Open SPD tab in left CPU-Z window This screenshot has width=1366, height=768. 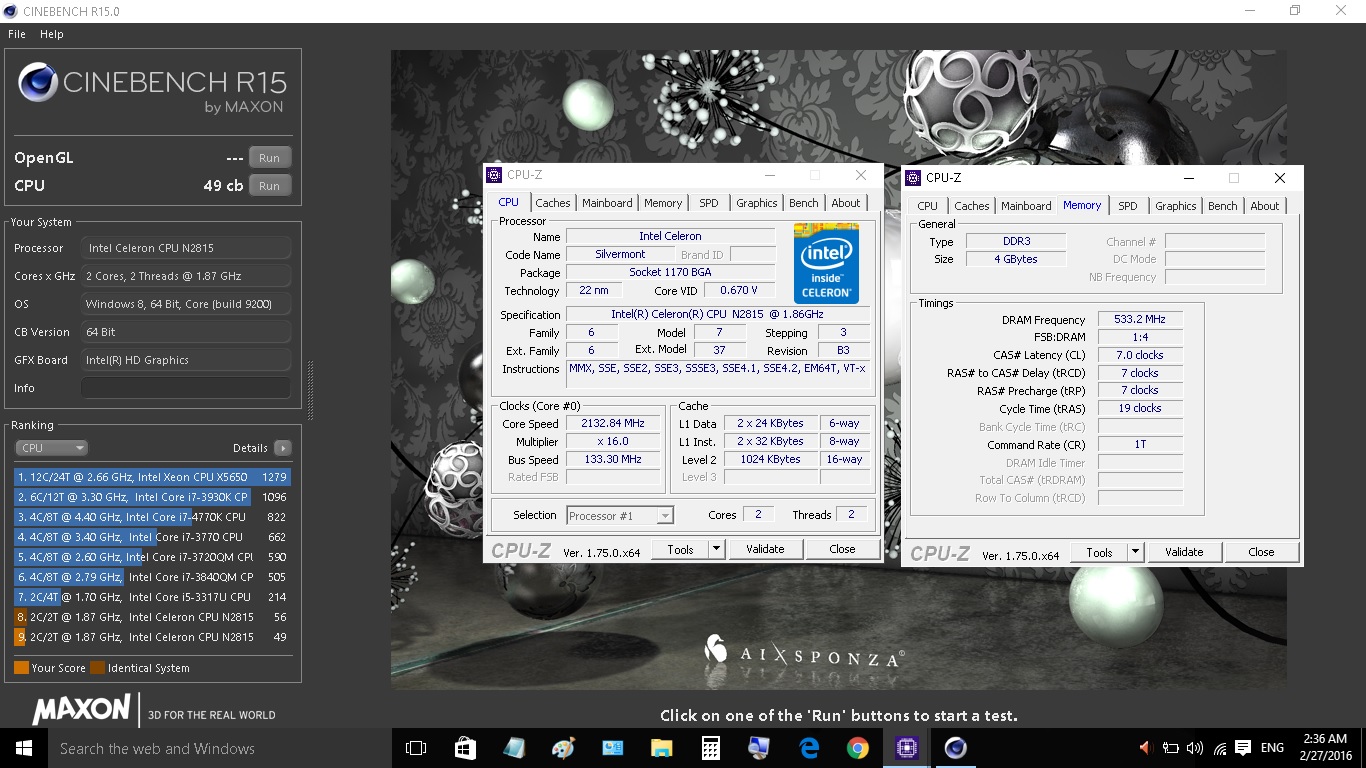point(709,203)
